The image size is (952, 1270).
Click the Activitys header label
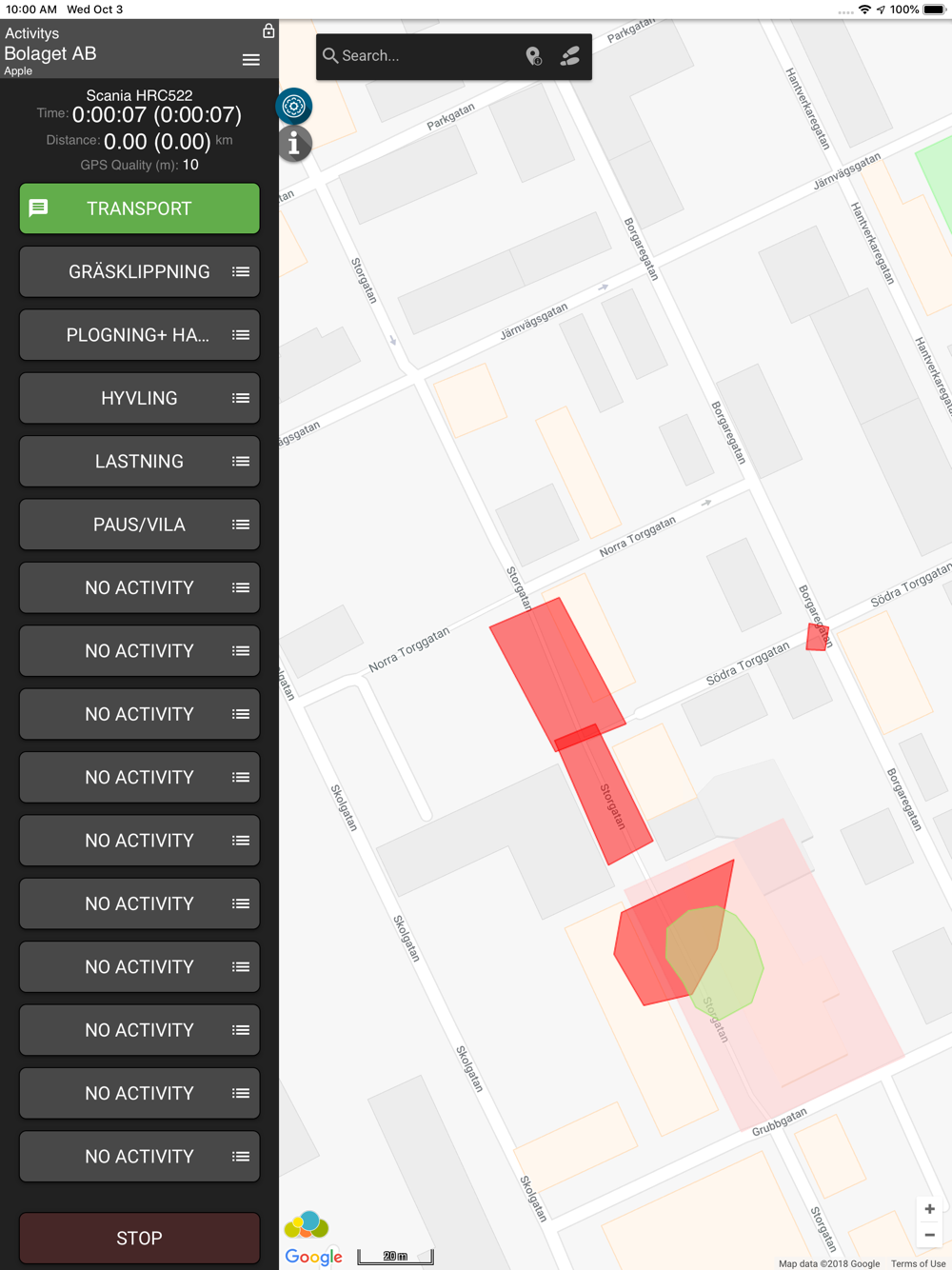(x=32, y=33)
